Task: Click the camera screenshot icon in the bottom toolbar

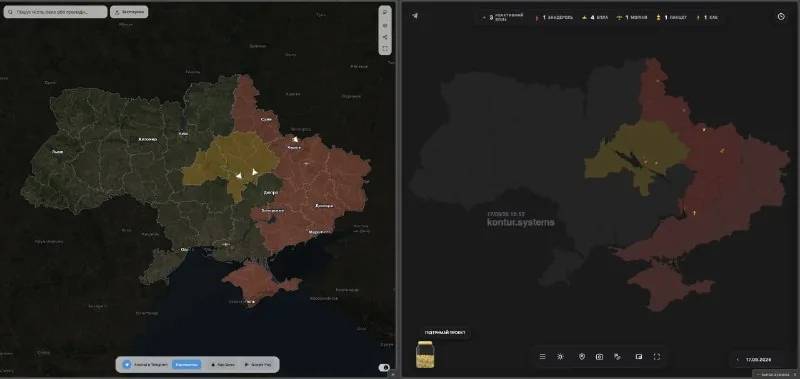Action: tap(599, 357)
